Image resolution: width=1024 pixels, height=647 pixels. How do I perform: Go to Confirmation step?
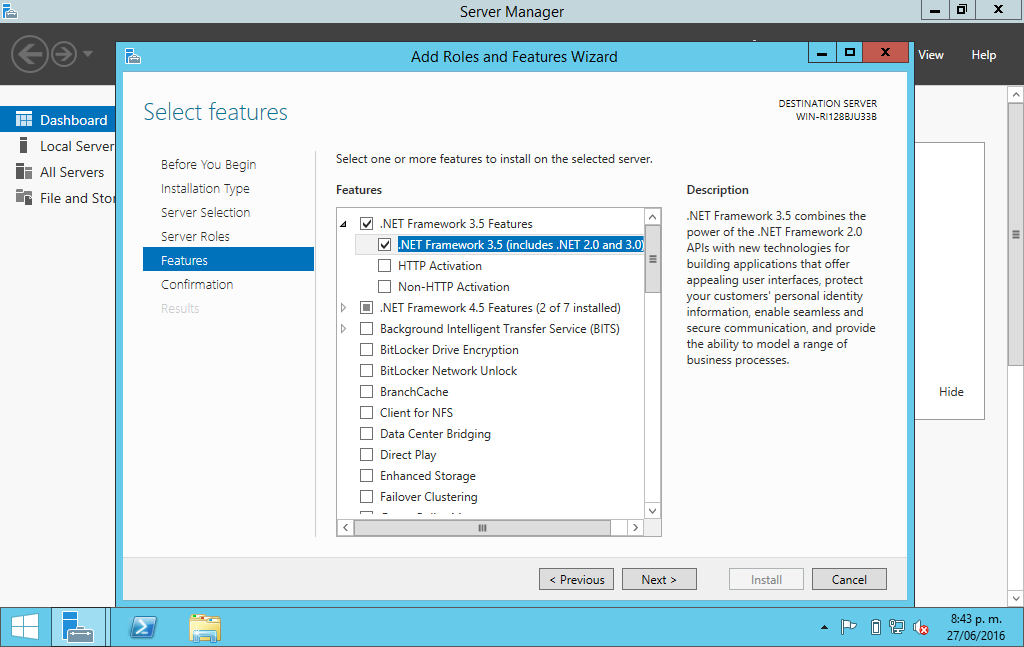197,285
